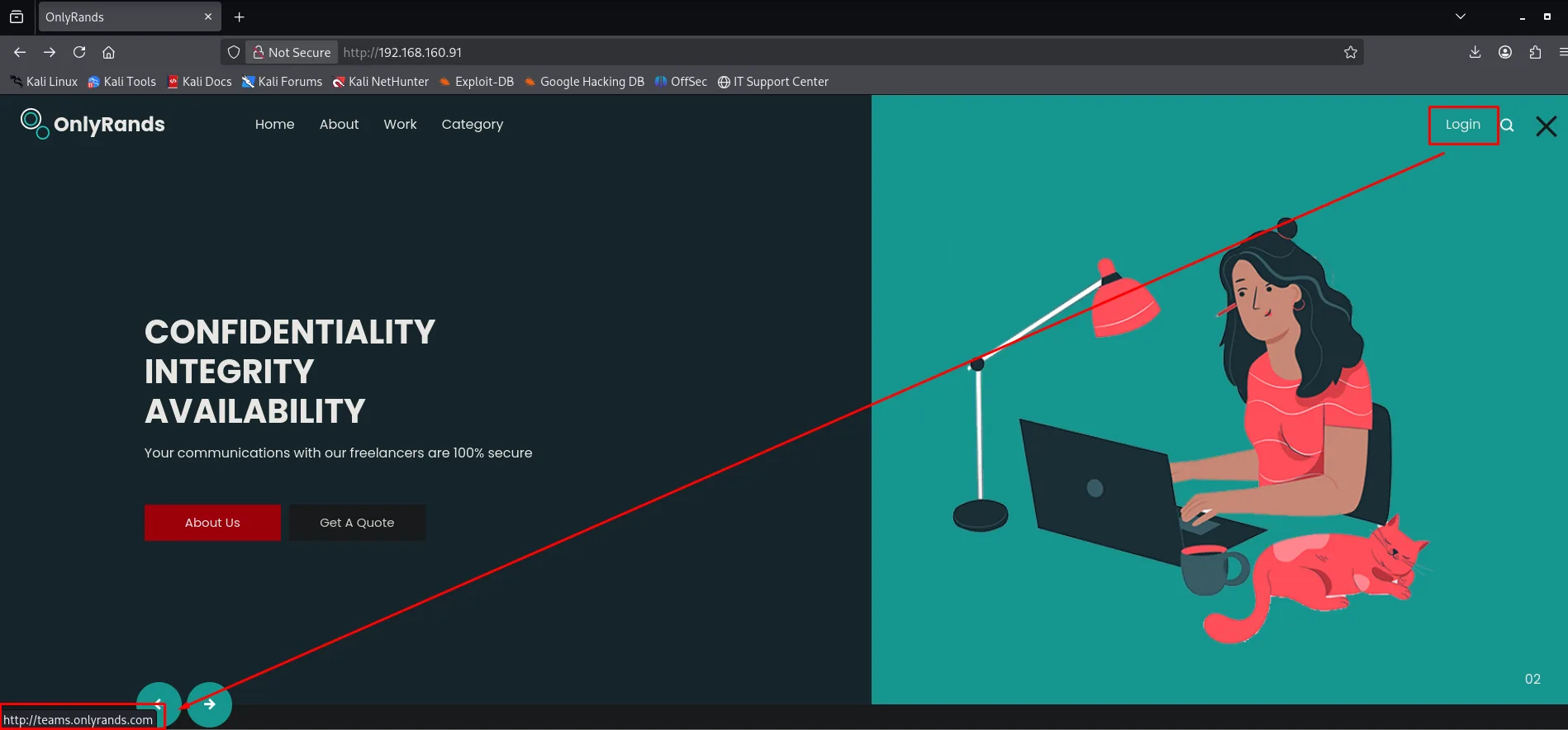Open the OffSec bookmark
The height and width of the screenshot is (730, 1568).
point(682,82)
